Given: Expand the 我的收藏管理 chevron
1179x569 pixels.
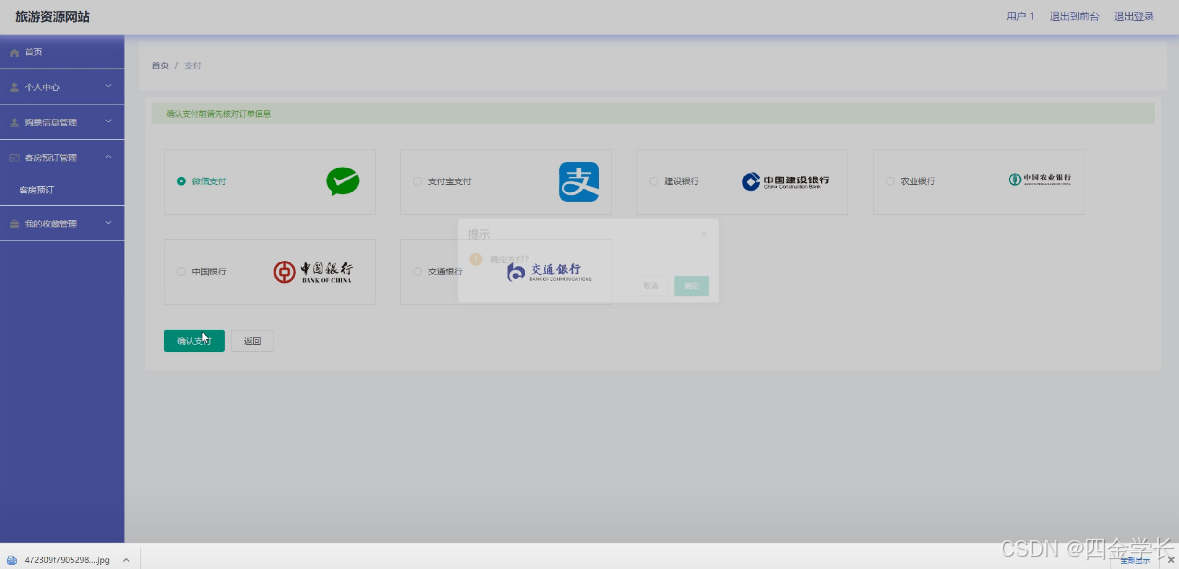Looking at the screenshot, I should (108, 223).
